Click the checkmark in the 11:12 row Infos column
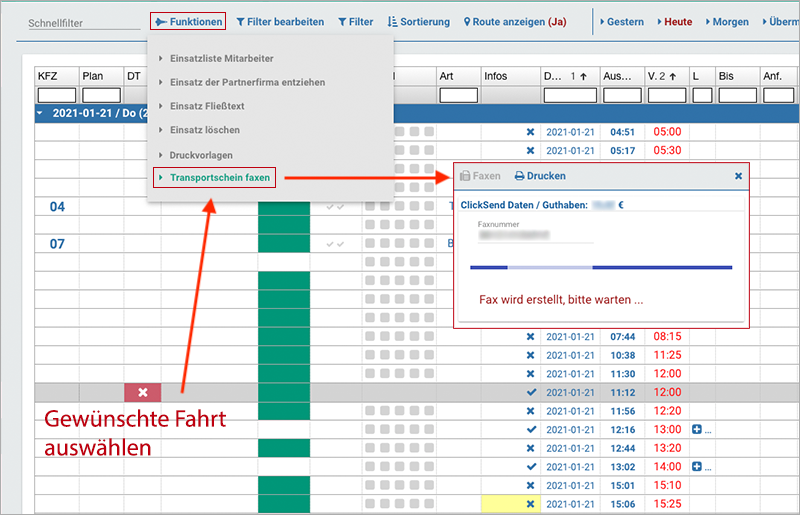The image size is (800, 515). pyautogui.click(x=530, y=393)
